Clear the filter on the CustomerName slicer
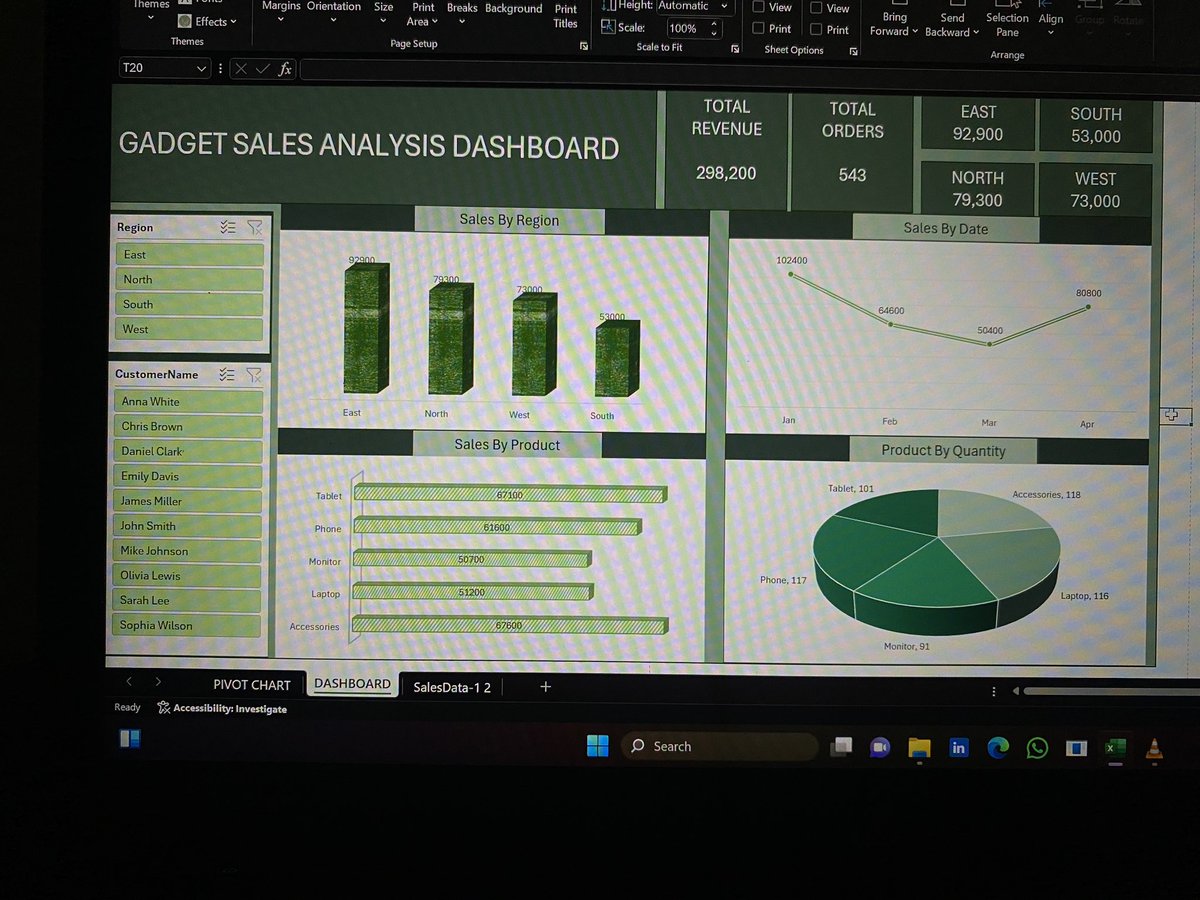Screen dimensions: 1200x900 pyautogui.click(x=254, y=374)
